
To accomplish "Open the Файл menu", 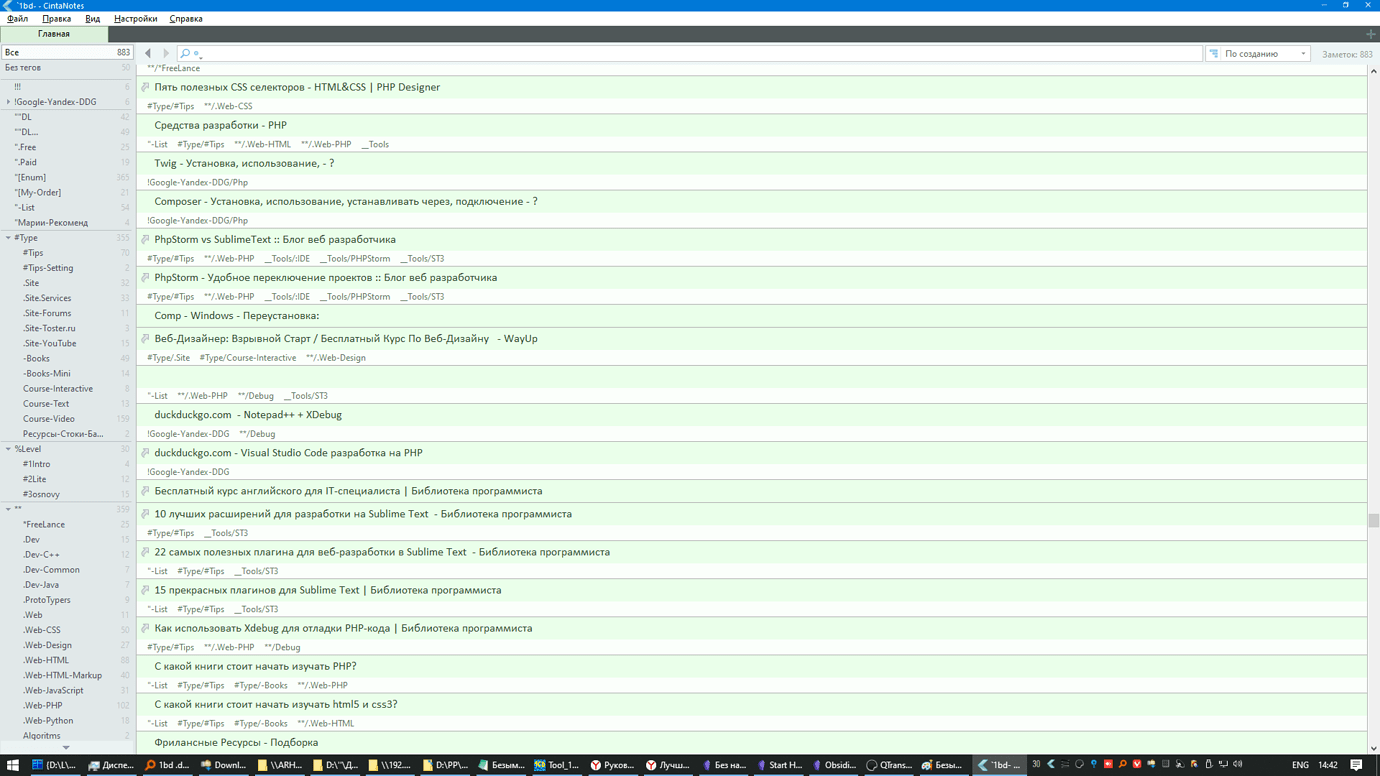I will pos(17,19).
